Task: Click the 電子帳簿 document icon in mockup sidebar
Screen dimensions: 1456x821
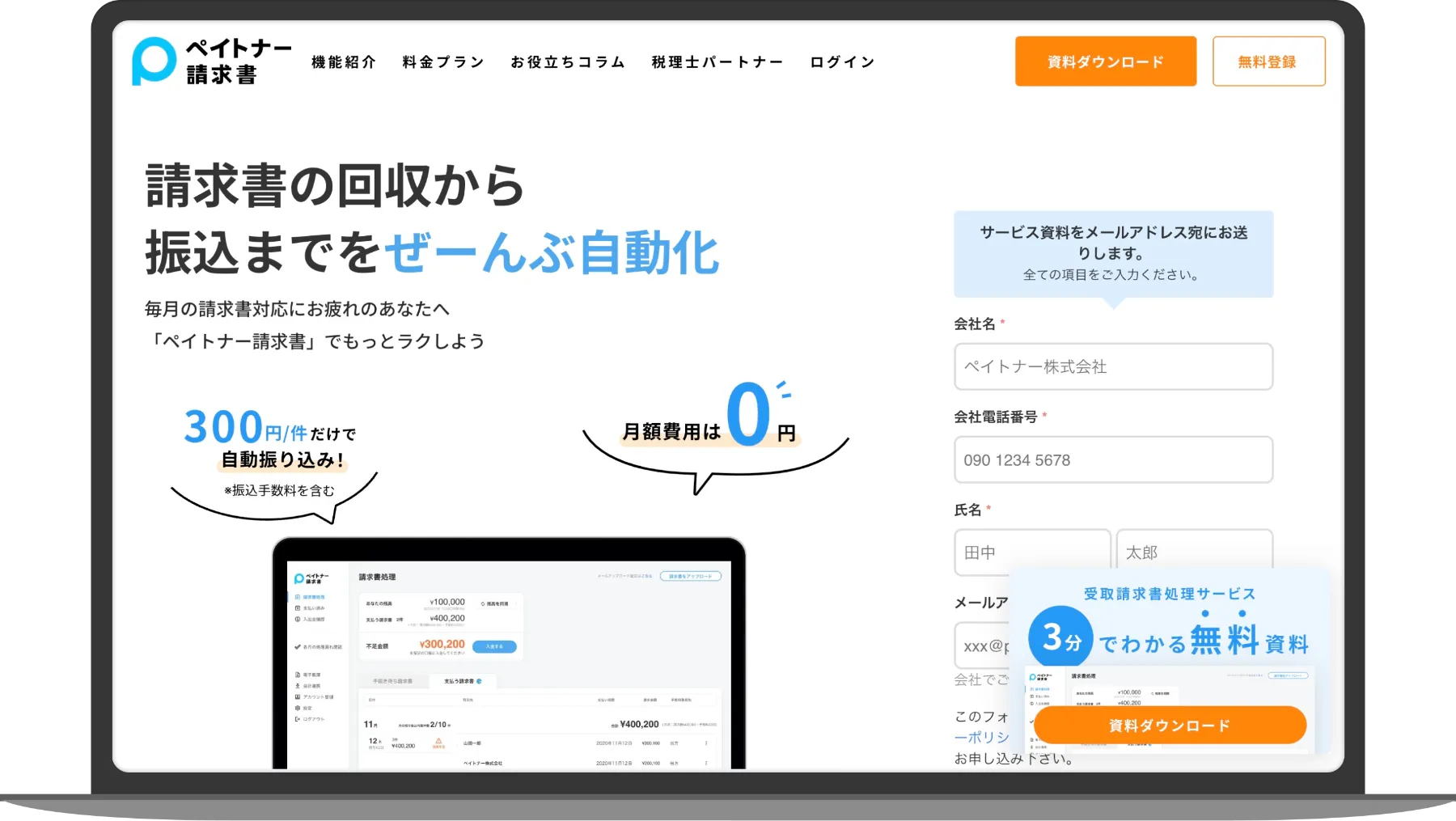Action: click(x=298, y=675)
